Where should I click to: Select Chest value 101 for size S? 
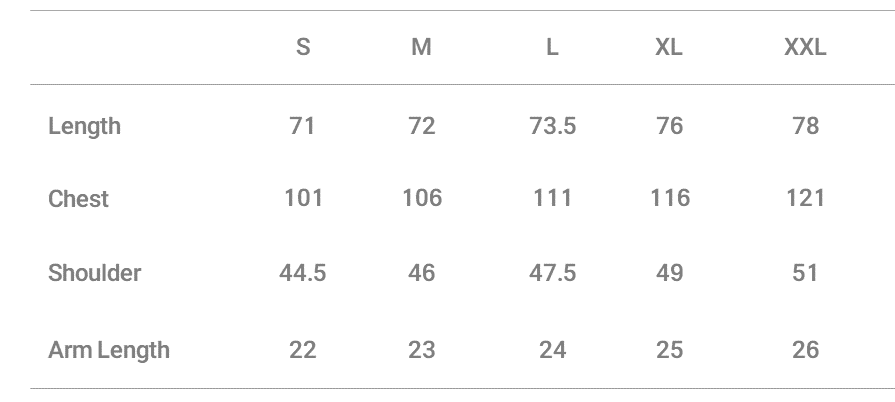click(303, 198)
